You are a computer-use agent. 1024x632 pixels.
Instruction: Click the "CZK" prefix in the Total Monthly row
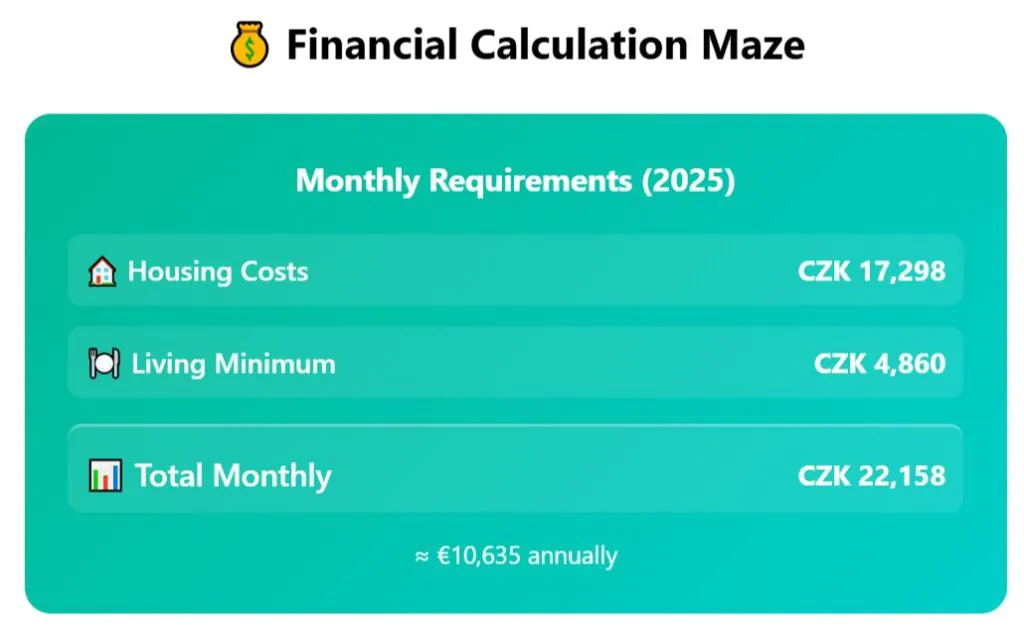point(824,475)
